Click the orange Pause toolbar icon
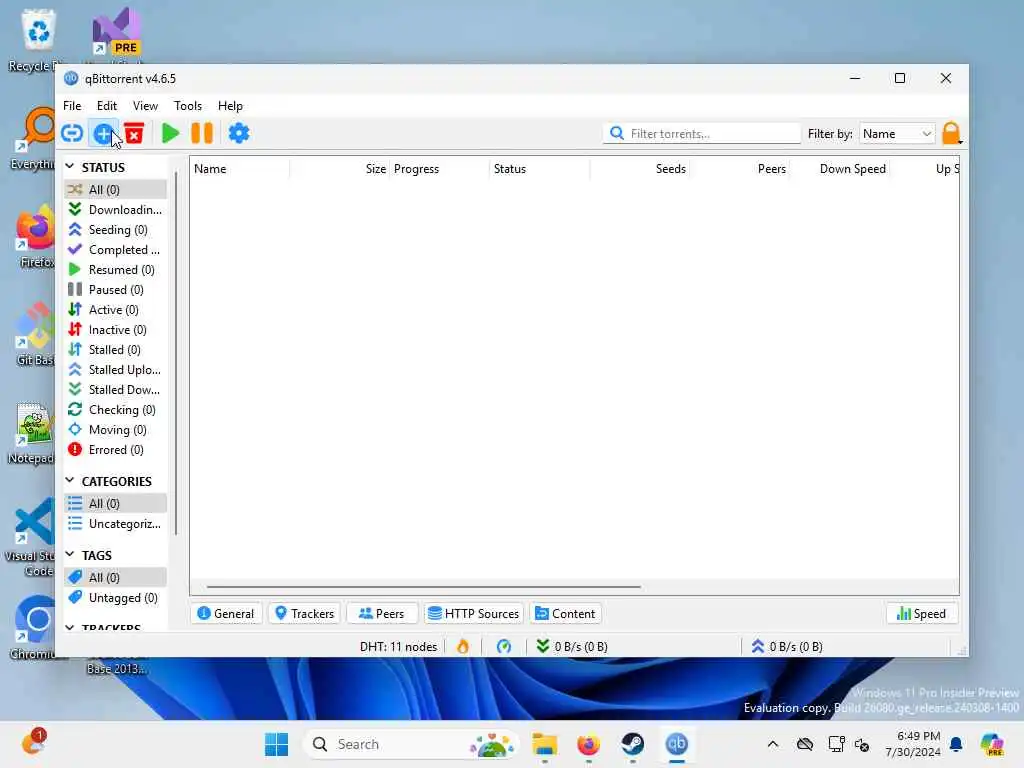Screen dimensions: 1024x768 click(x=202, y=133)
